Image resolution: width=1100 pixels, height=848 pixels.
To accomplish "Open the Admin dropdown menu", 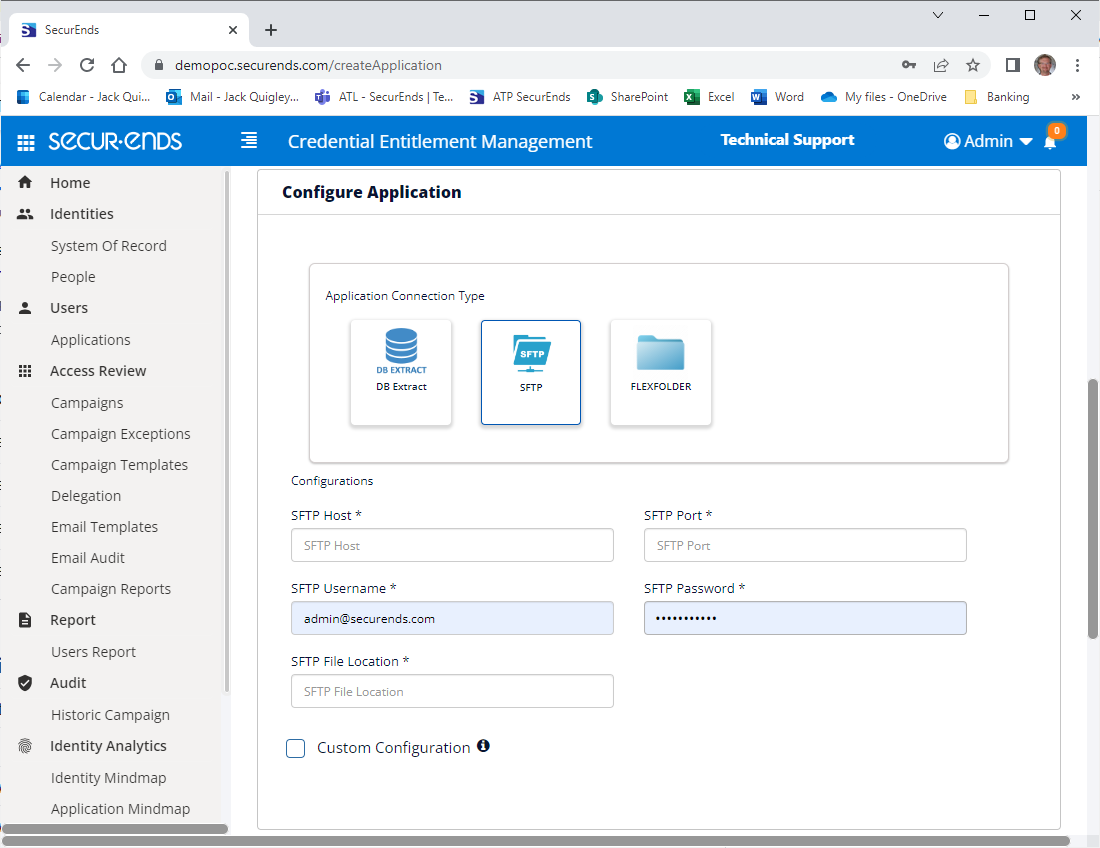I will pos(988,140).
